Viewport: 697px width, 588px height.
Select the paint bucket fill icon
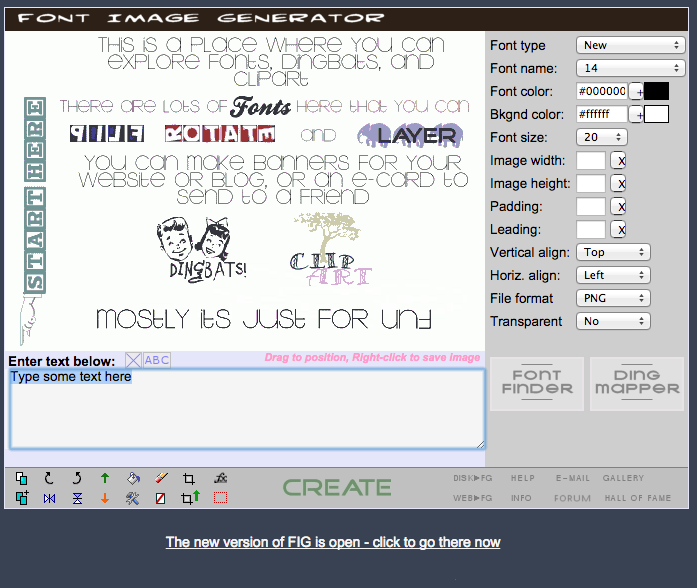click(x=133, y=478)
